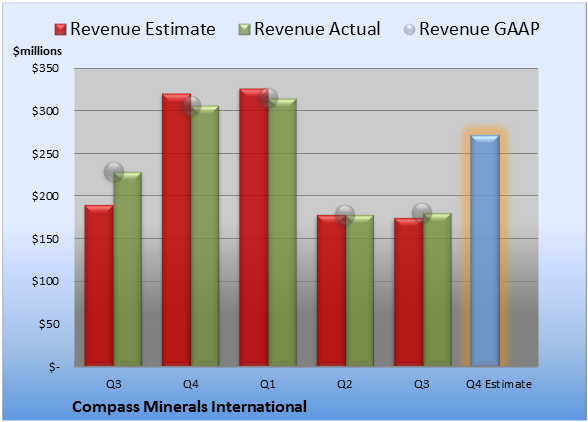Screen dimensions: 588x422
Task: Select the red Q1 Revenue Estimate bar
Action: [x=254, y=227]
